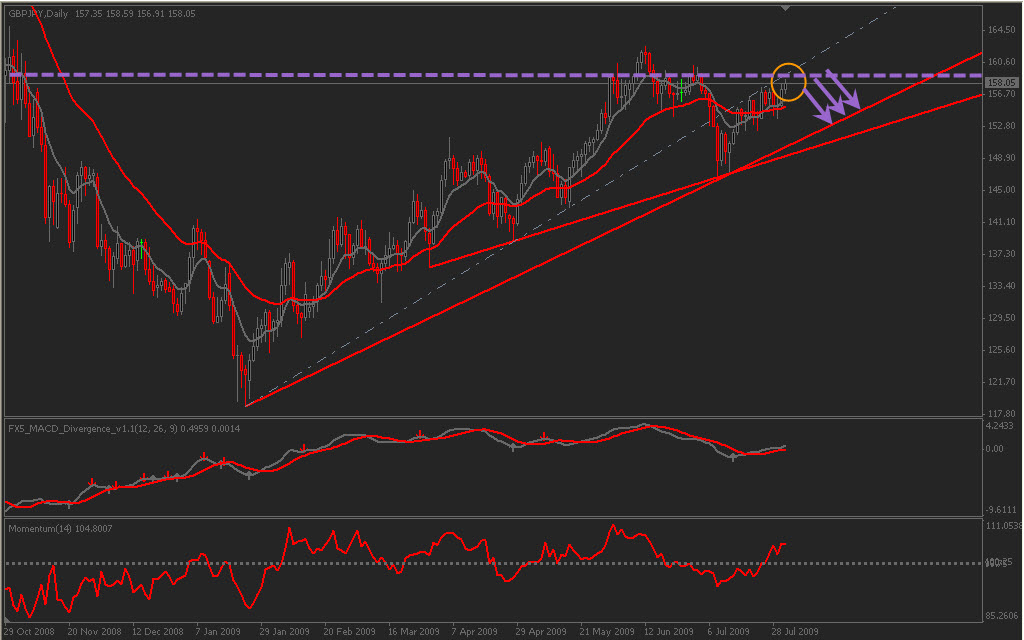Click the 16 Mar 2009 date label
The image size is (1024, 640).
(x=414, y=631)
